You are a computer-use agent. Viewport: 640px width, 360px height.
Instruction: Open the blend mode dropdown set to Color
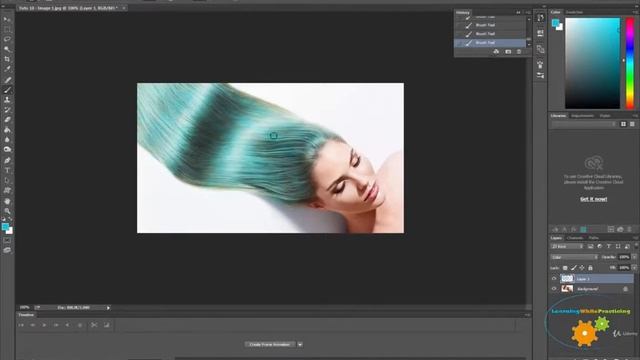click(x=574, y=257)
